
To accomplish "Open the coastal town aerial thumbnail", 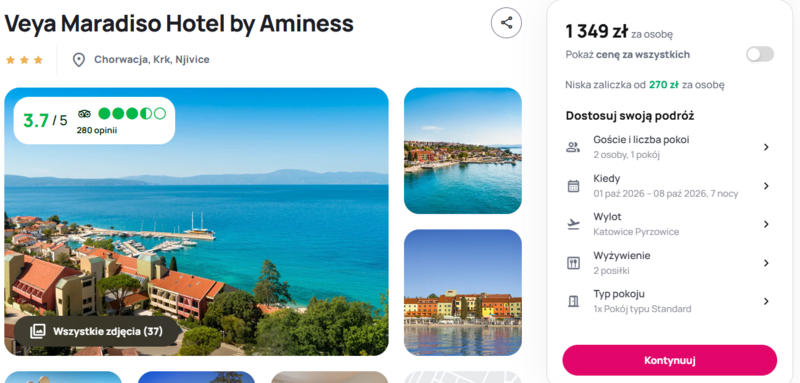I will [x=463, y=151].
